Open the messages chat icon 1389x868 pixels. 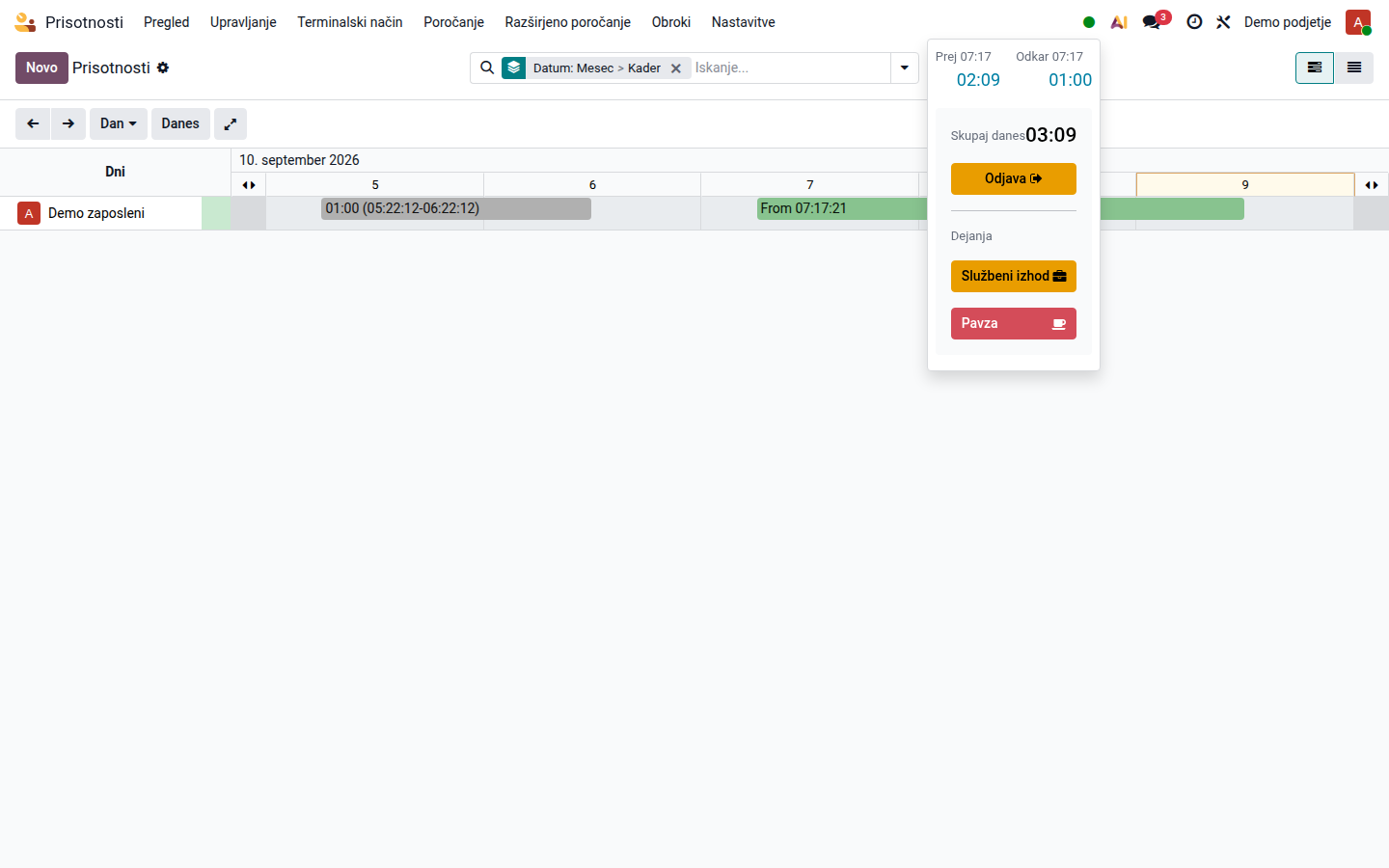(1153, 22)
